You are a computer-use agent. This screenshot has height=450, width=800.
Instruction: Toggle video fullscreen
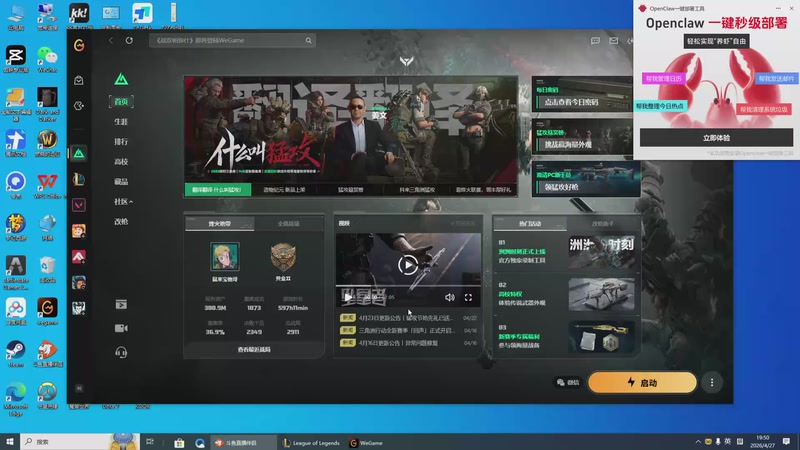pyautogui.click(x=468, y=297)
